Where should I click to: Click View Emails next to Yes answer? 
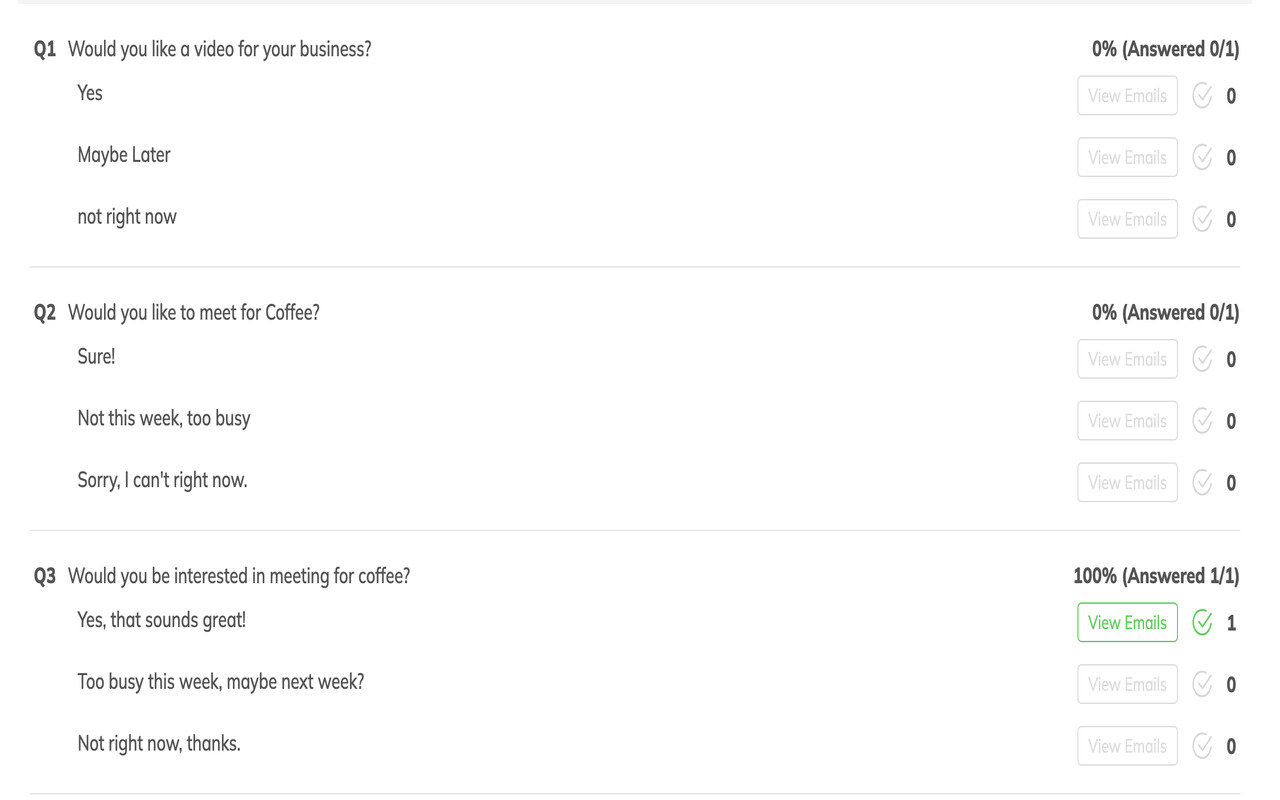click(x=1127, y=96)
